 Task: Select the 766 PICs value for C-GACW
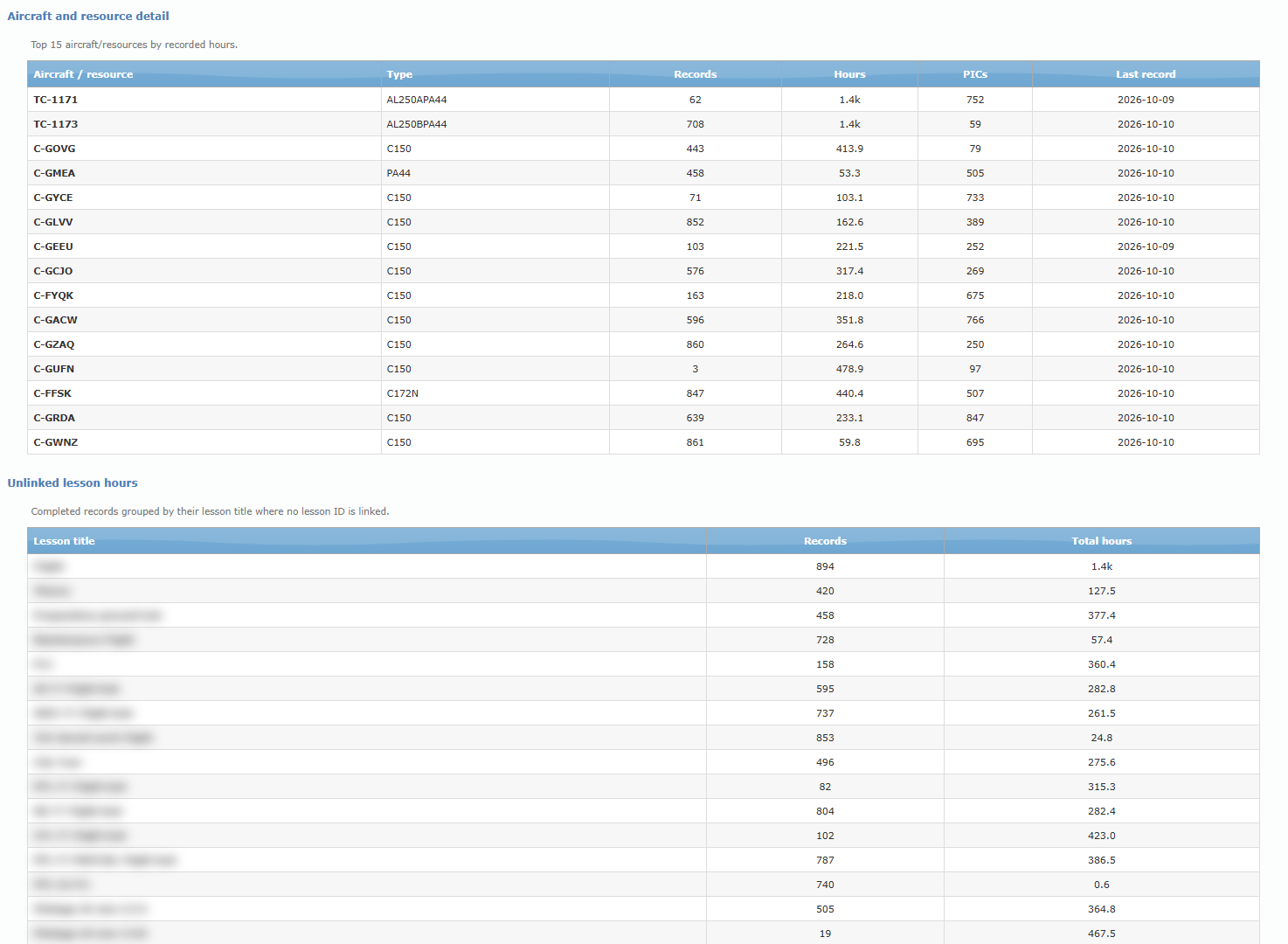click(975, 320)
